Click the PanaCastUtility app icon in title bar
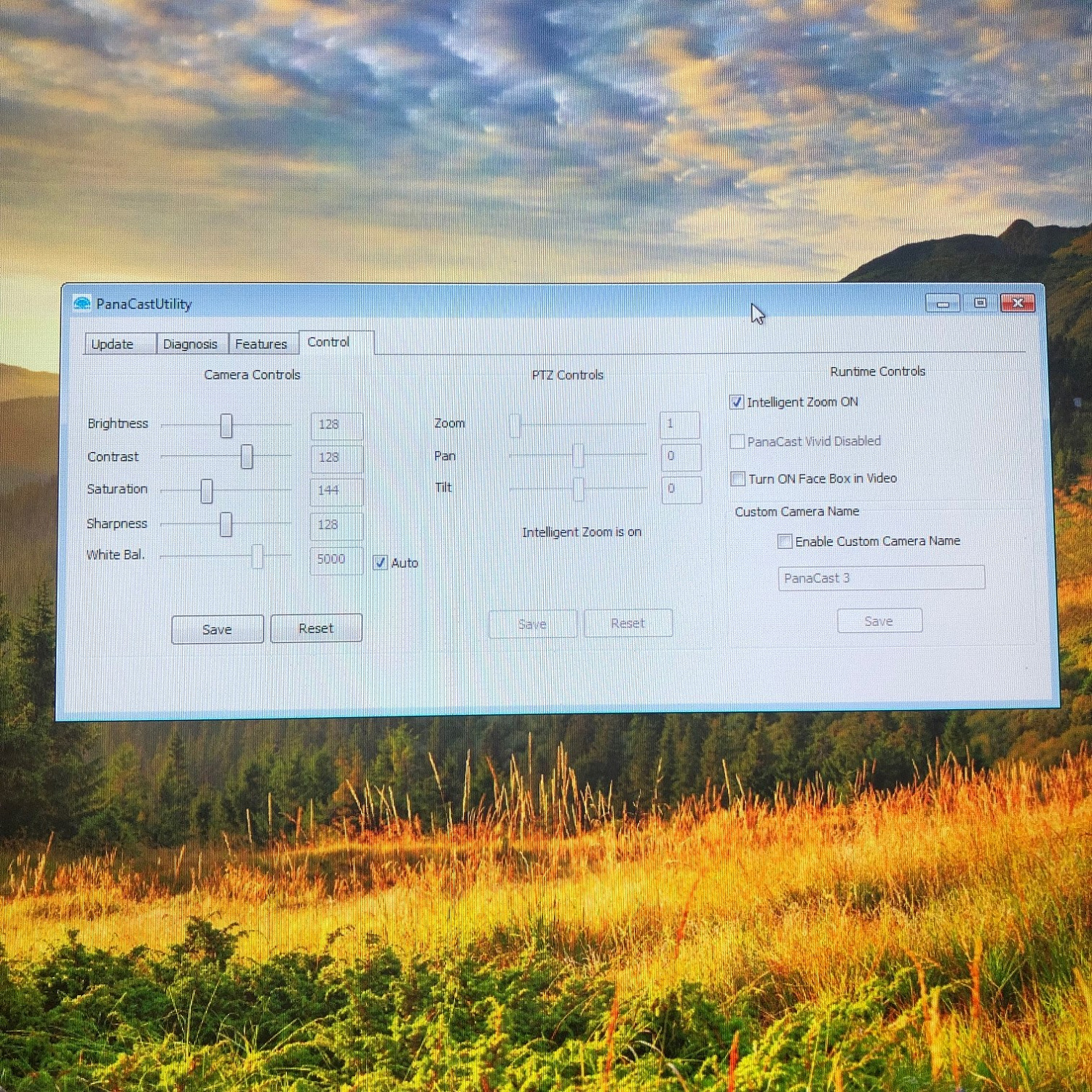This screenshot has width=1092, height=1092. pyautogui.click(x=82, y=303)
